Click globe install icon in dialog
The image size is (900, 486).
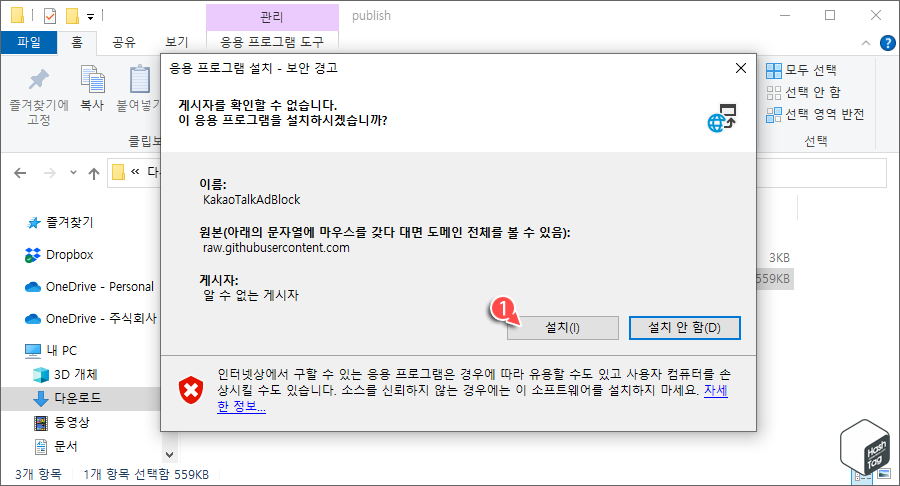(722, 118)
